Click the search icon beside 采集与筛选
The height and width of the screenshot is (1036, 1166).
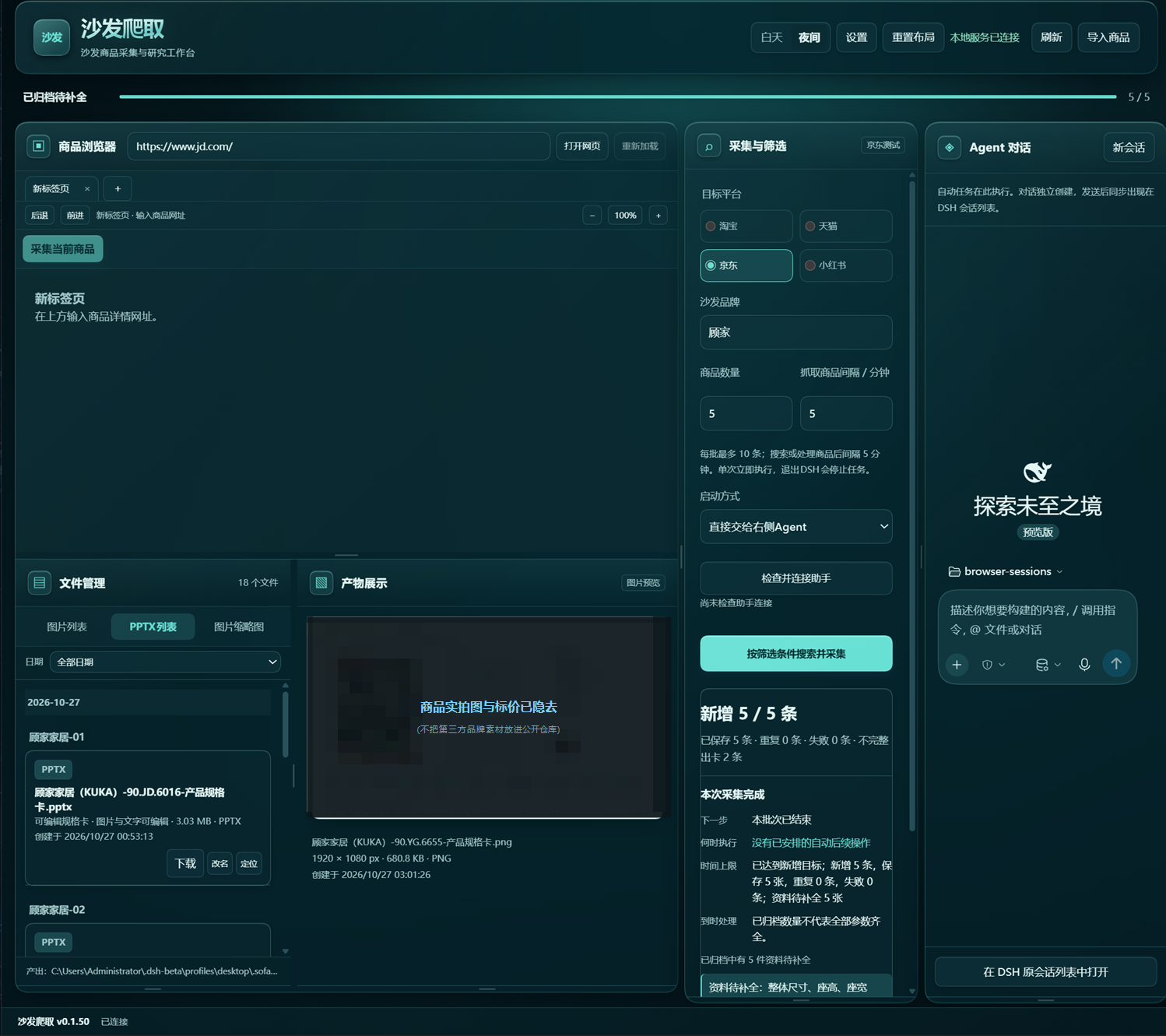709,146
